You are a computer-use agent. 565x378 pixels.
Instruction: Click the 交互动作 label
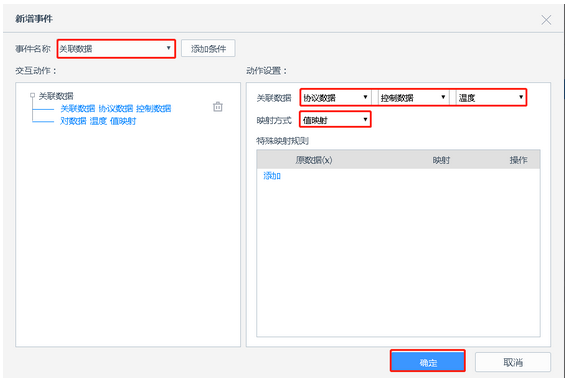pos(36,70)
